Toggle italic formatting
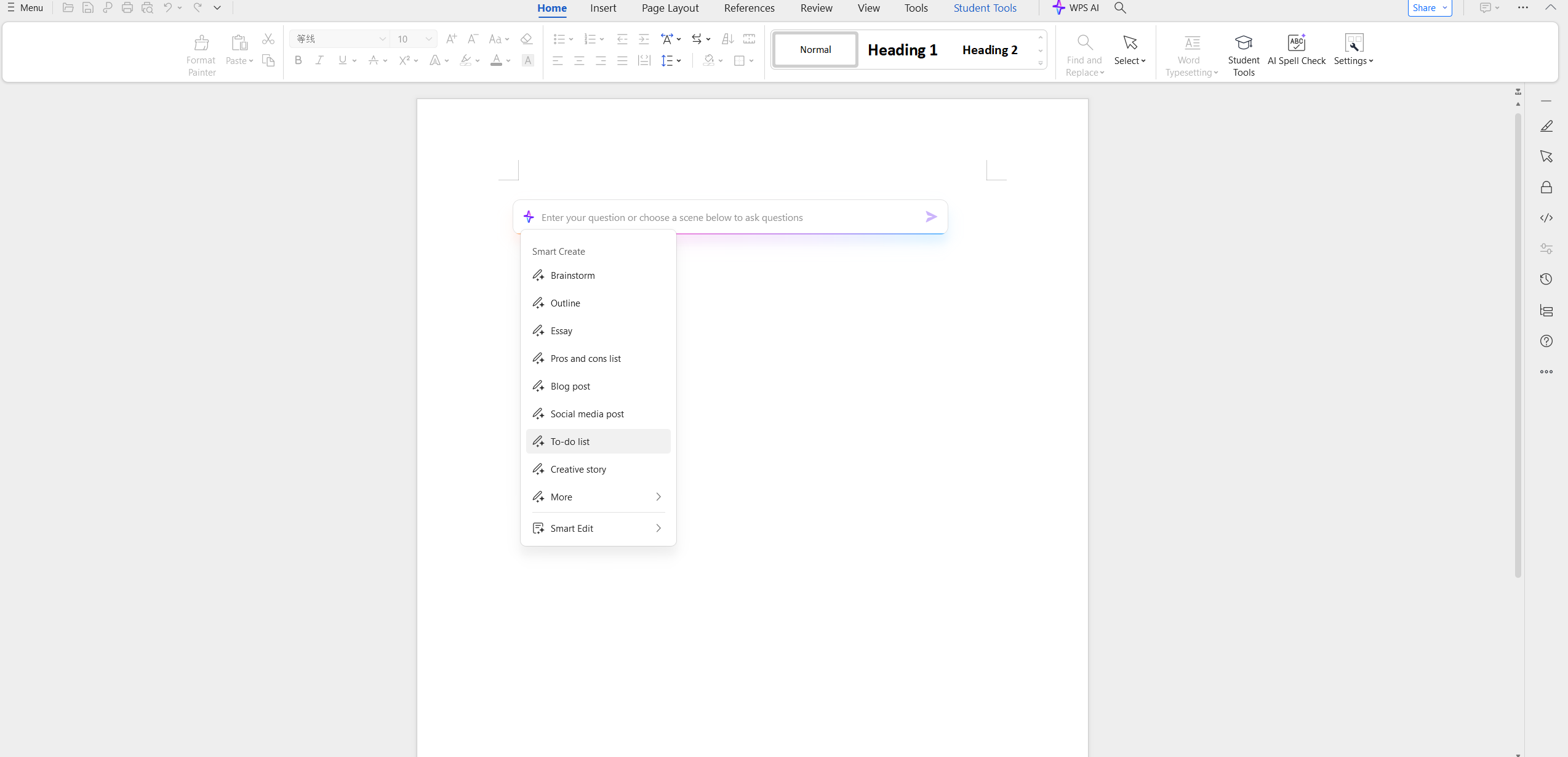Viewport: 1568px width, 757px height. tap(319, 60)
